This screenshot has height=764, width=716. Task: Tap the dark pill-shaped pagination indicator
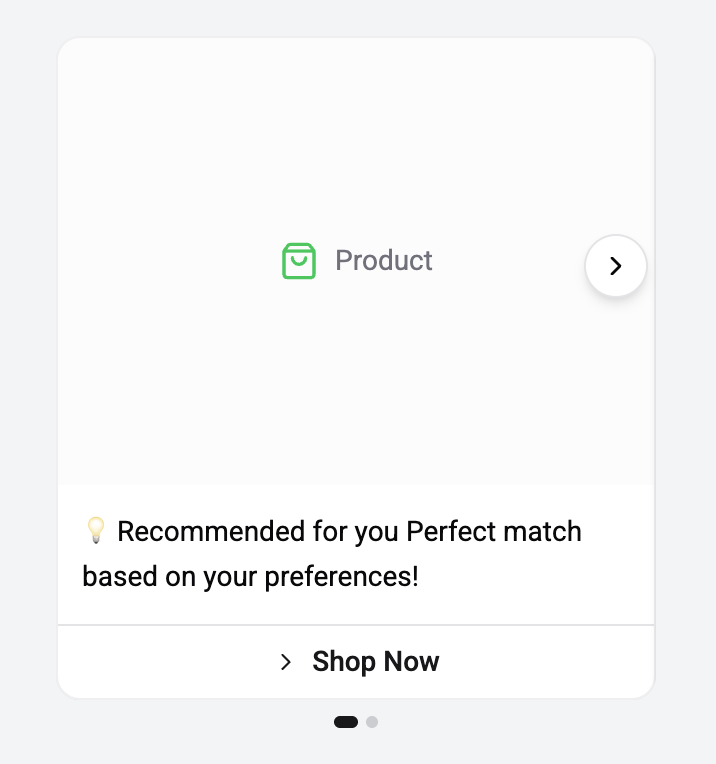[x=346, y=722]
